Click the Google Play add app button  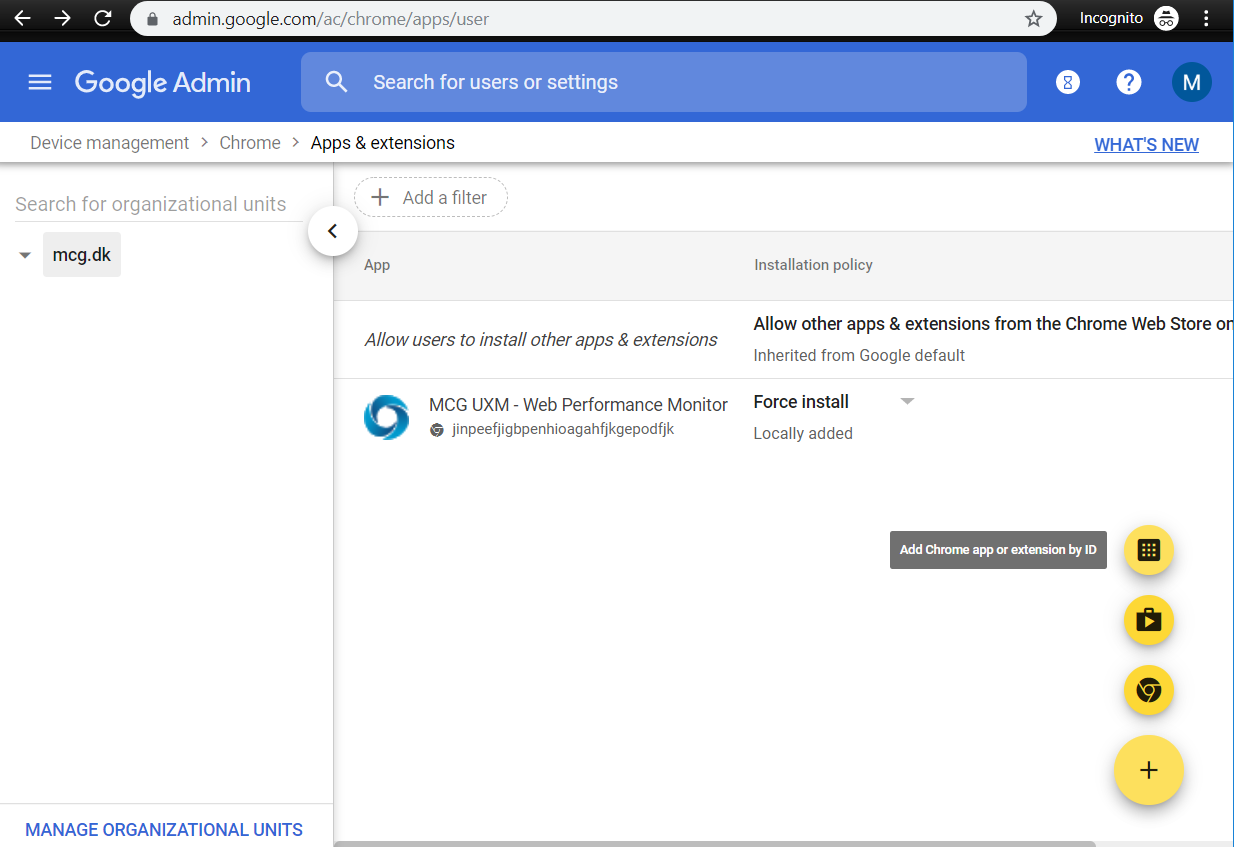point(1148,620)
